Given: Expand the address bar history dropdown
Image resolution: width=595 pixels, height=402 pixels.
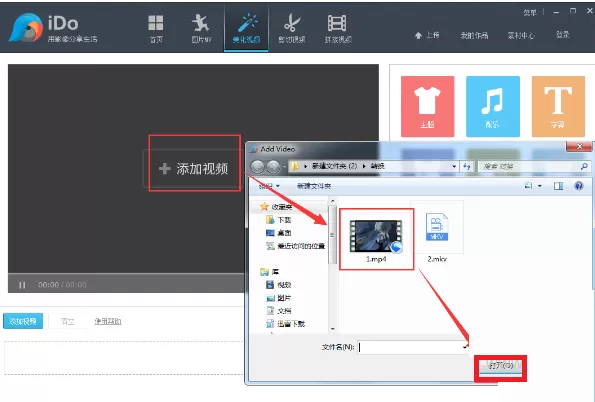Looking at the screenshot, I should 454,166.
